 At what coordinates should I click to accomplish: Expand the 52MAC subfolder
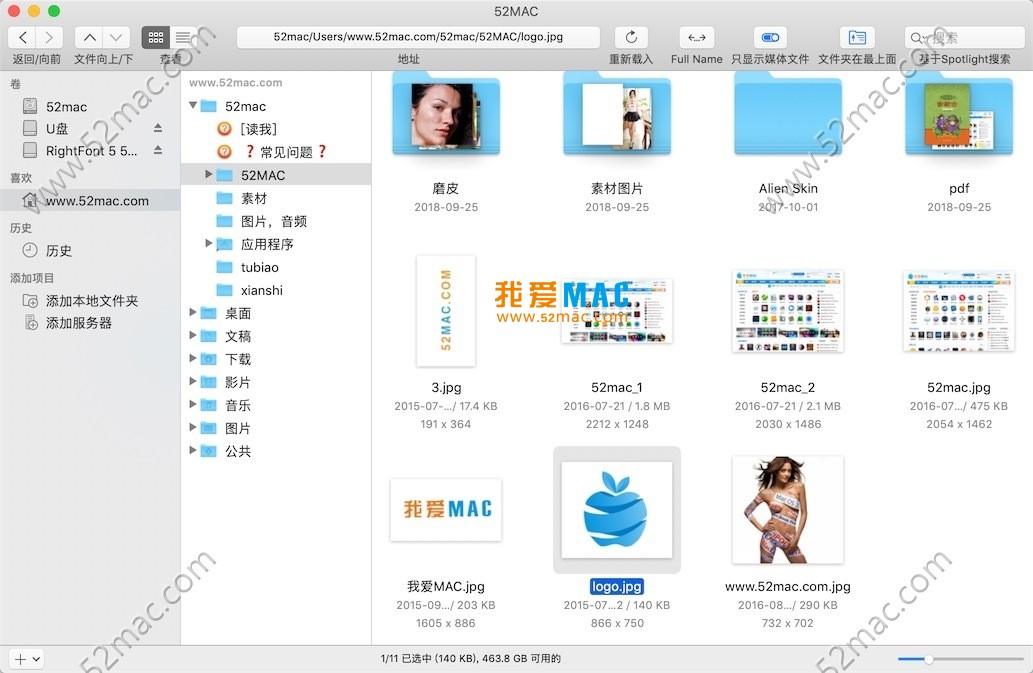coord(209,175)
